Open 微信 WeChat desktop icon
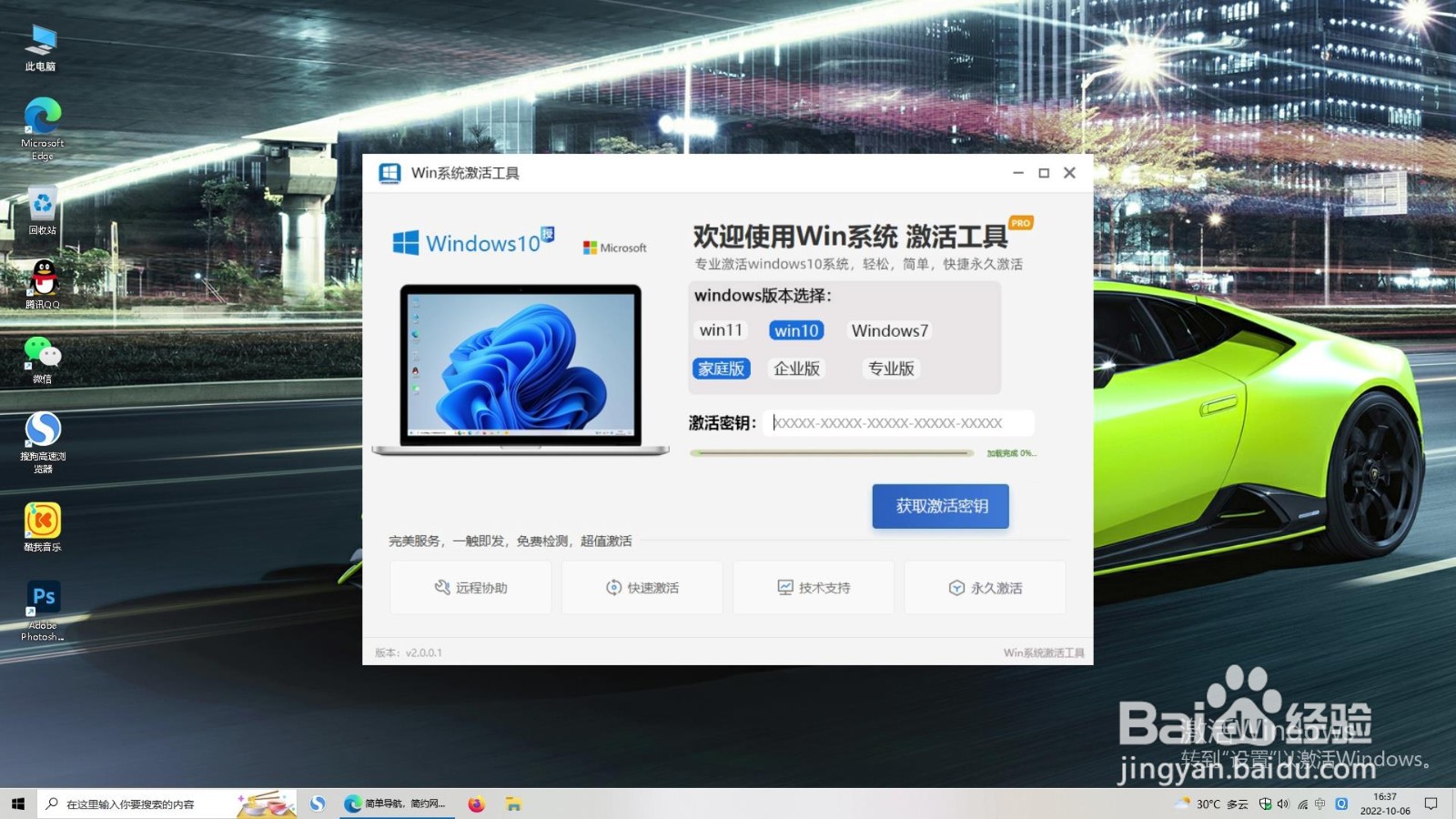Viewport: 1456px width, 819px height. [42, 359]
